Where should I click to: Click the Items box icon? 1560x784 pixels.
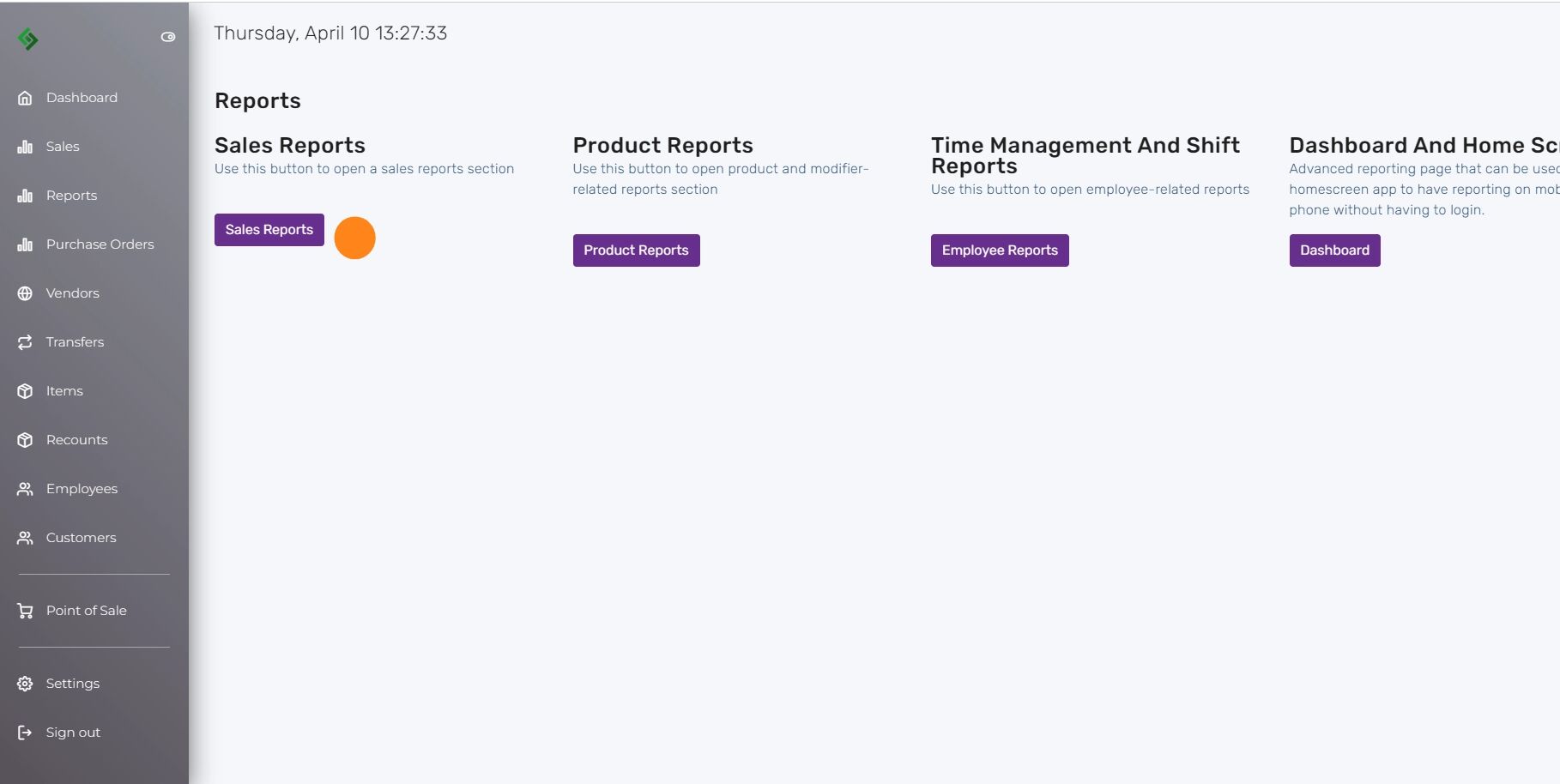click(x=25, y=391)
